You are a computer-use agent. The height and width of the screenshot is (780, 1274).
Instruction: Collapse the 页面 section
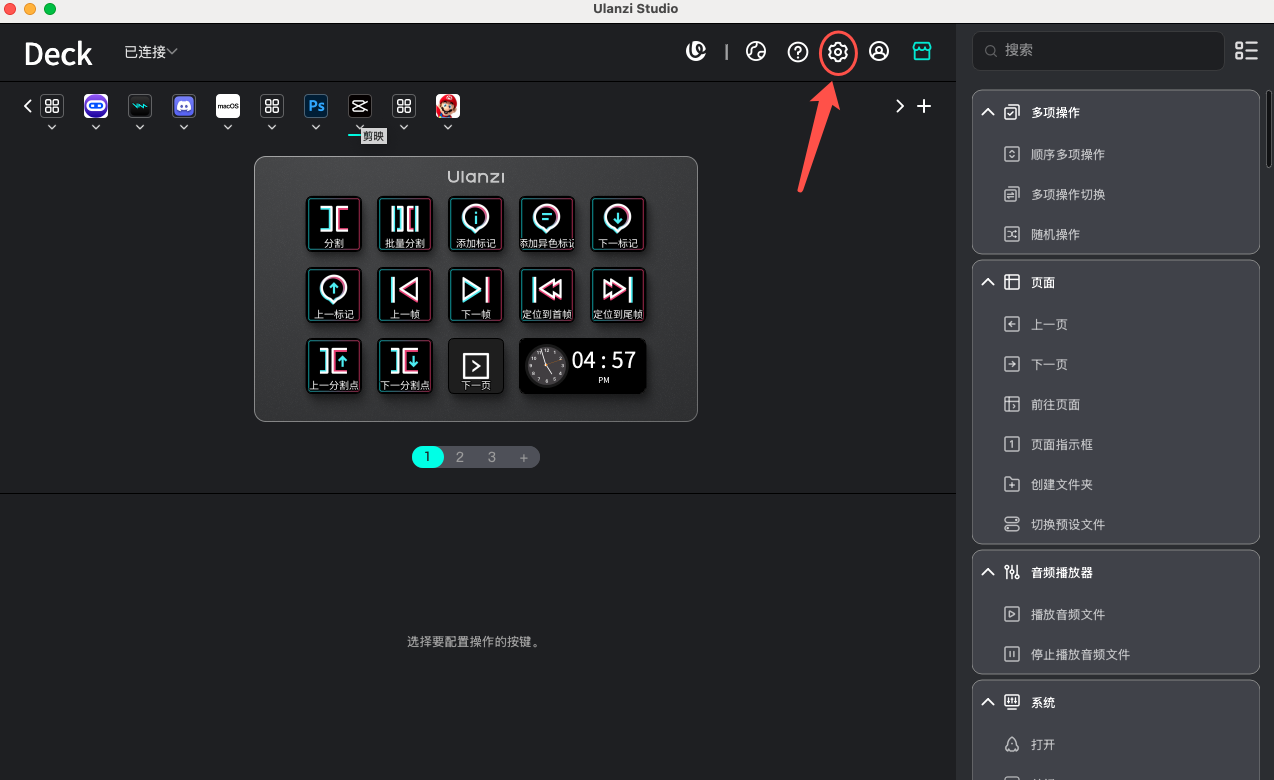[x=988, y=283]
